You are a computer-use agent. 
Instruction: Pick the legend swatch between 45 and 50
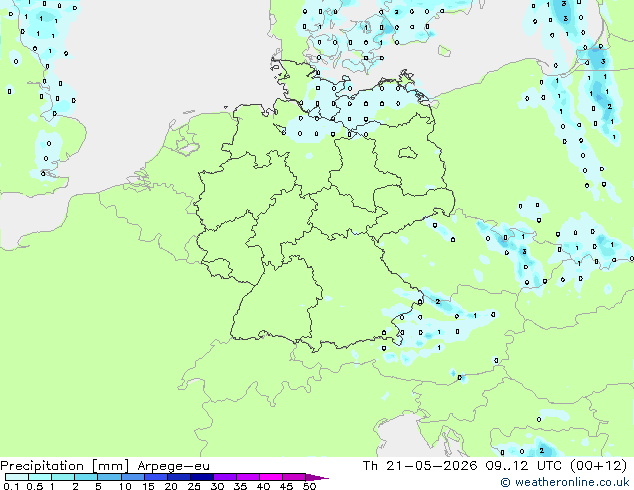coord(294,477)
